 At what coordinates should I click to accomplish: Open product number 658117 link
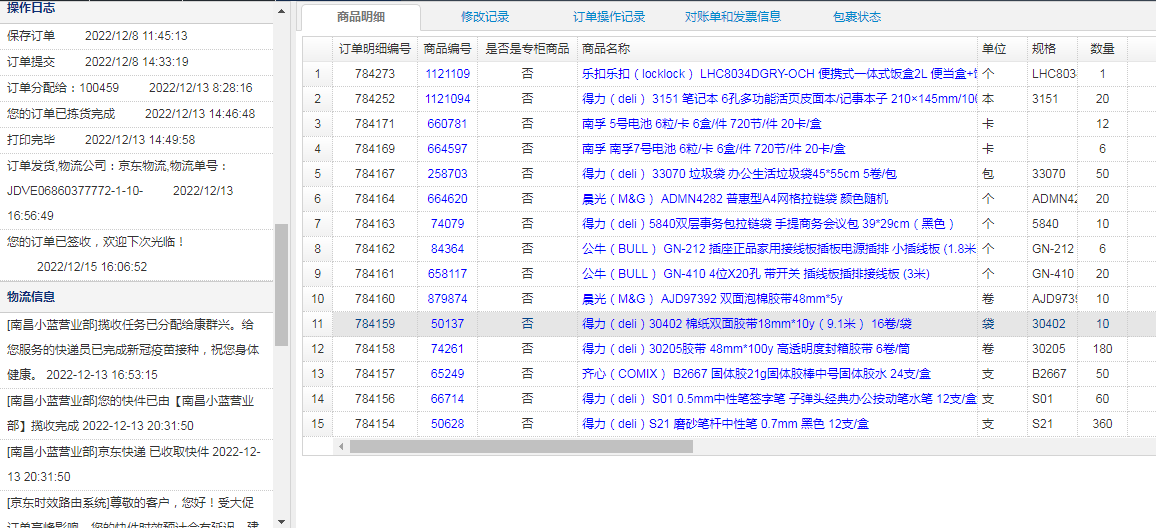pyautogui.click(x=448, y=274)
